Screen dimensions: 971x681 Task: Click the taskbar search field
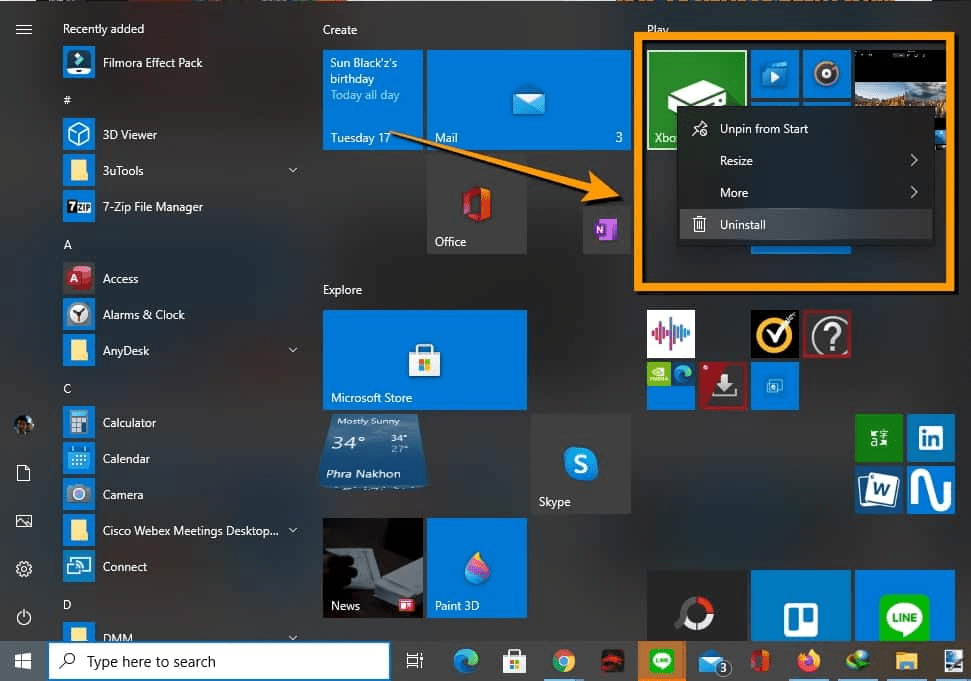pyautogui.click(x=218, y=661)
